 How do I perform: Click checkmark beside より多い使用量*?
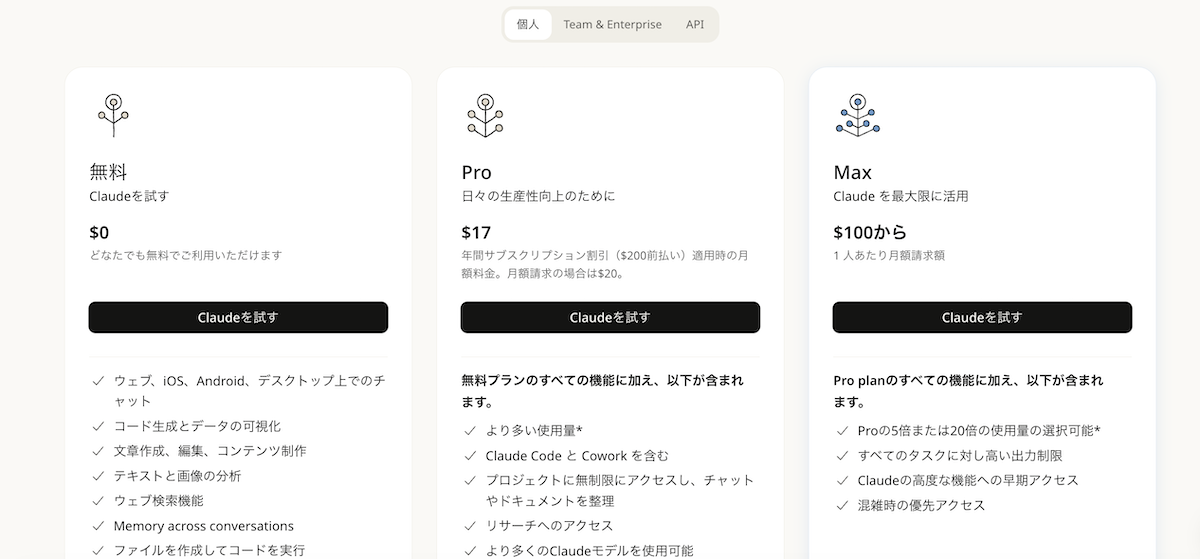pos(470,431)
